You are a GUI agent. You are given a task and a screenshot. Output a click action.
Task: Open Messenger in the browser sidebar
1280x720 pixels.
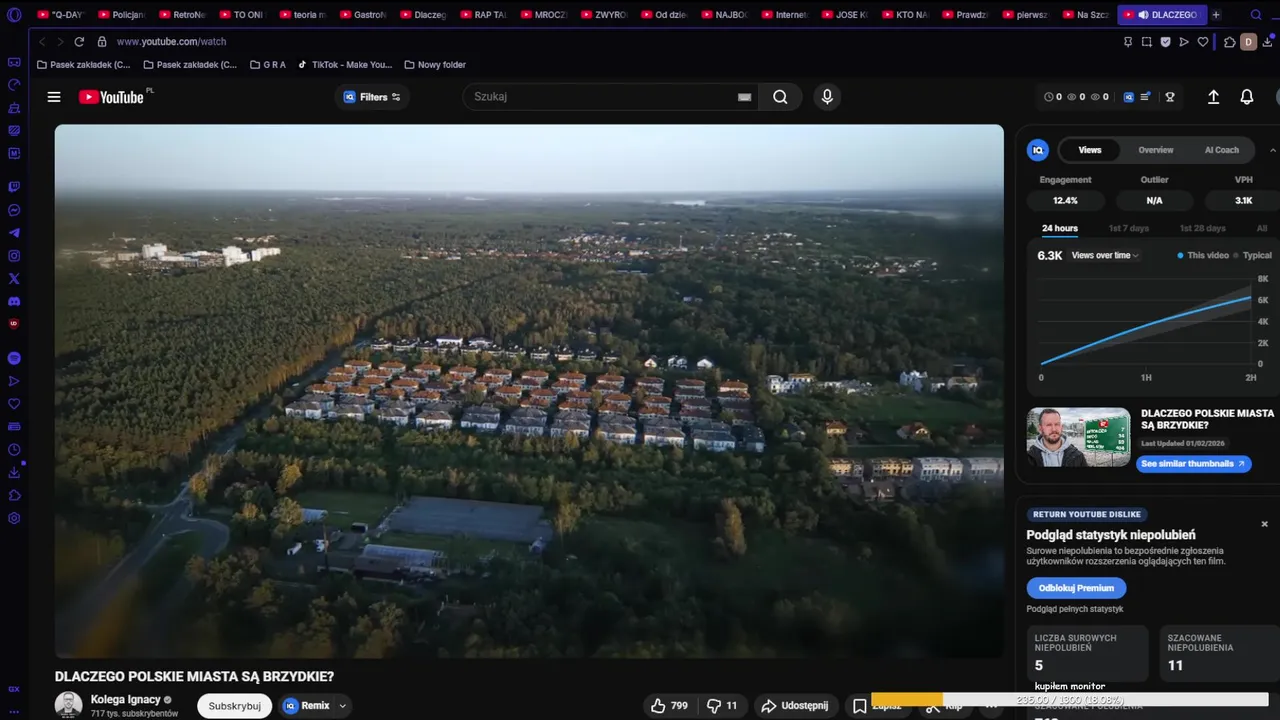click(14, 210)
